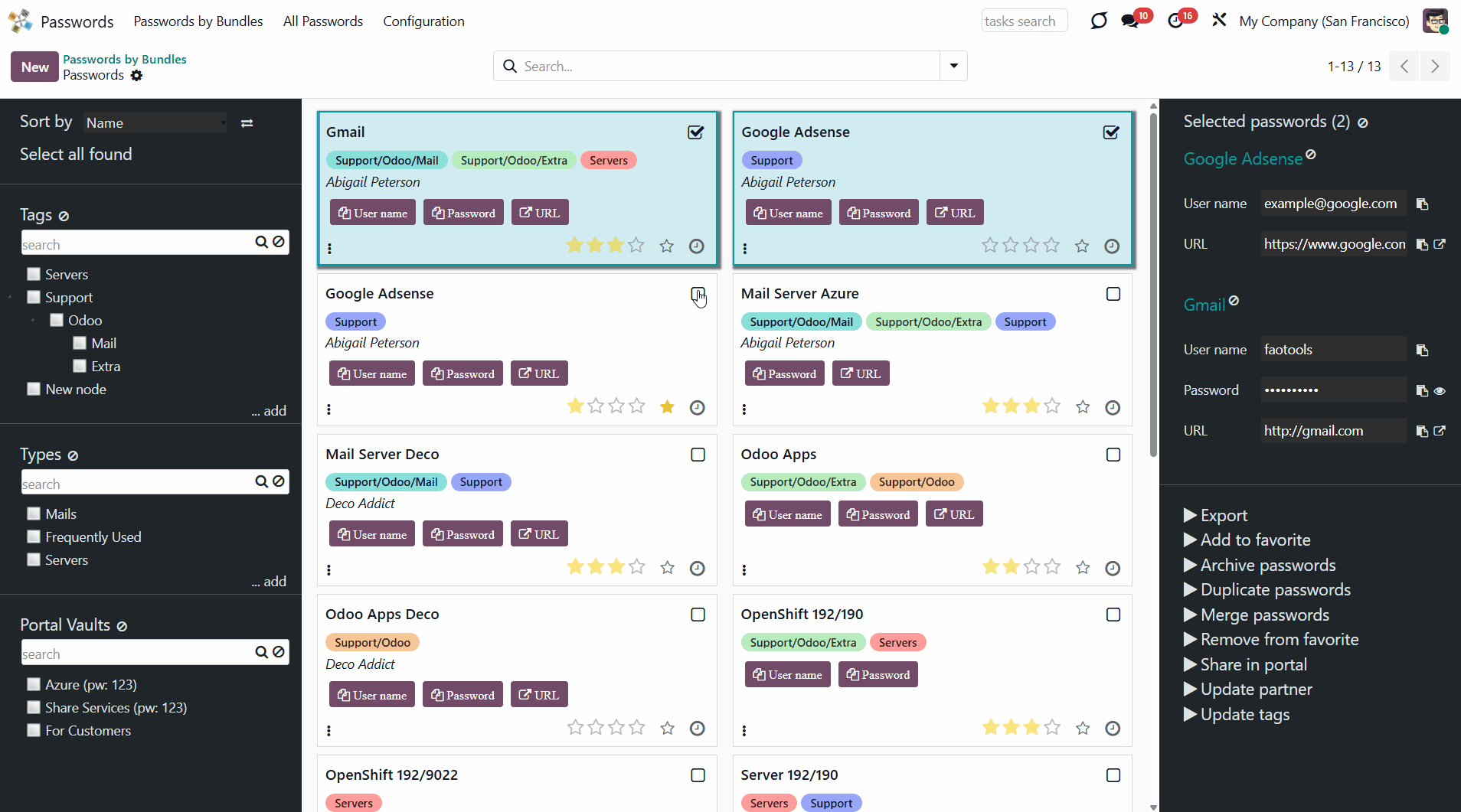Expand the Add to favorite action
Screen dimensions: 1461x812
[x=1247, y=540]
